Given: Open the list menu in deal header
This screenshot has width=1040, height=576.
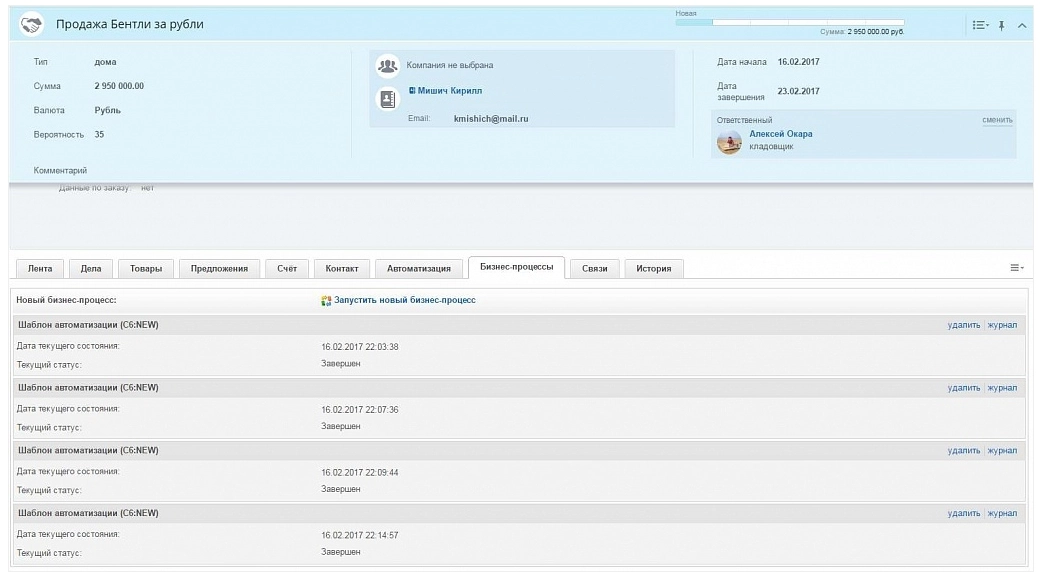Looking at the screenshot, I should 981,25.
